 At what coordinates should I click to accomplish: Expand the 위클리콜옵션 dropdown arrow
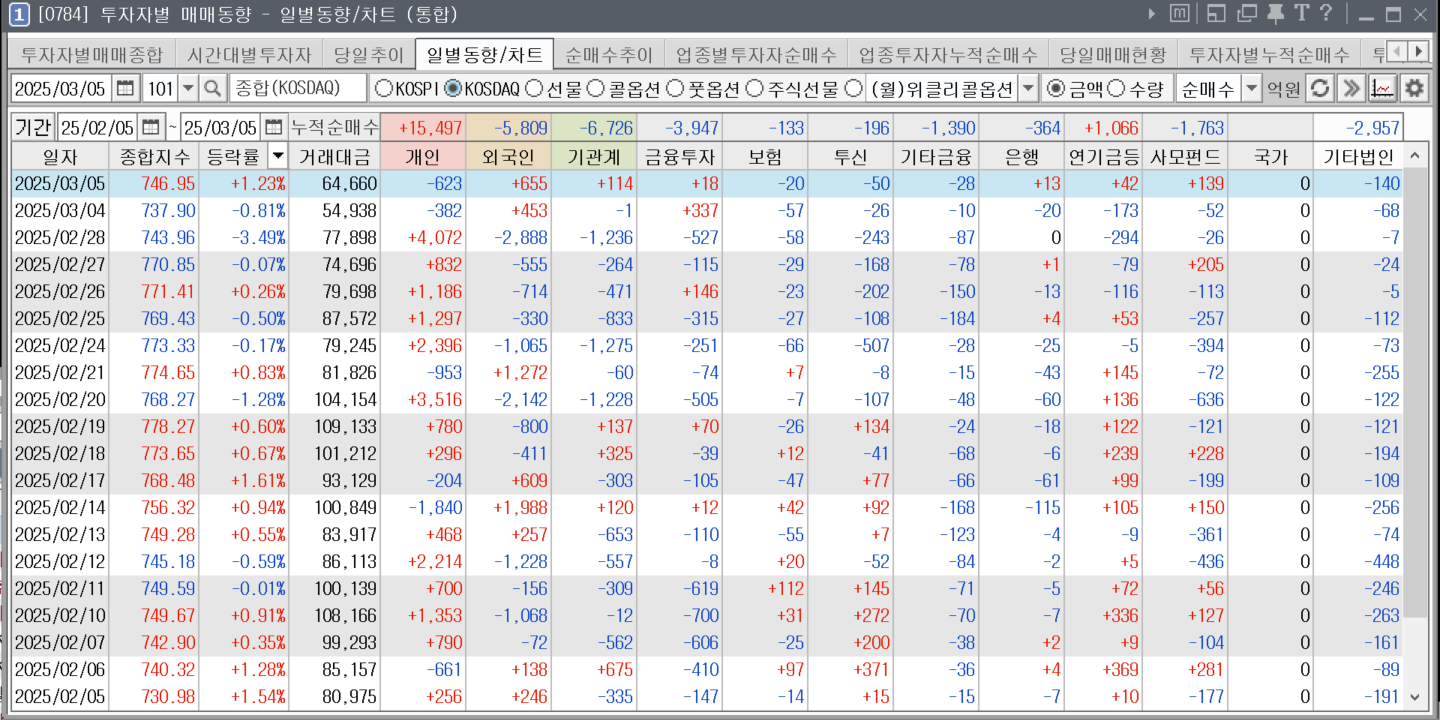[1029, 88]
